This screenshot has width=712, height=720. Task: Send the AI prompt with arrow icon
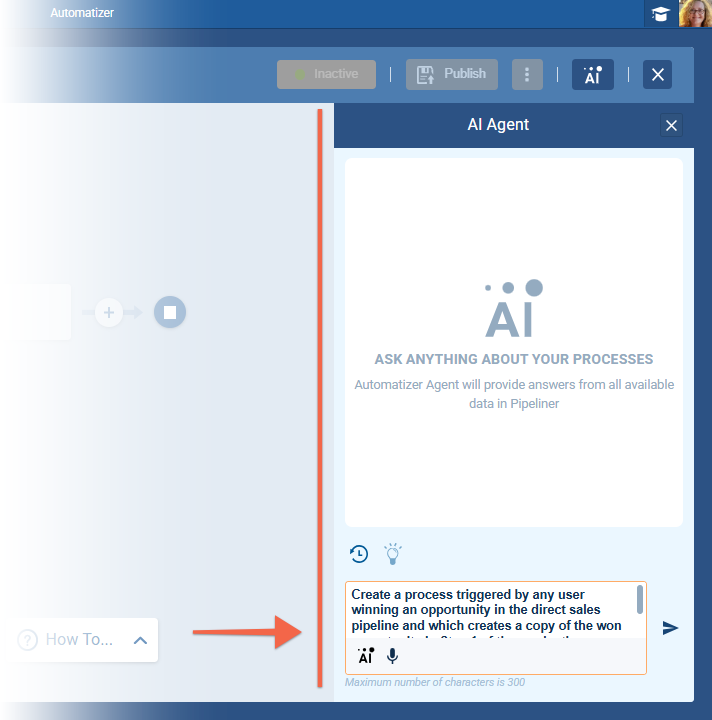click(670, 628)
